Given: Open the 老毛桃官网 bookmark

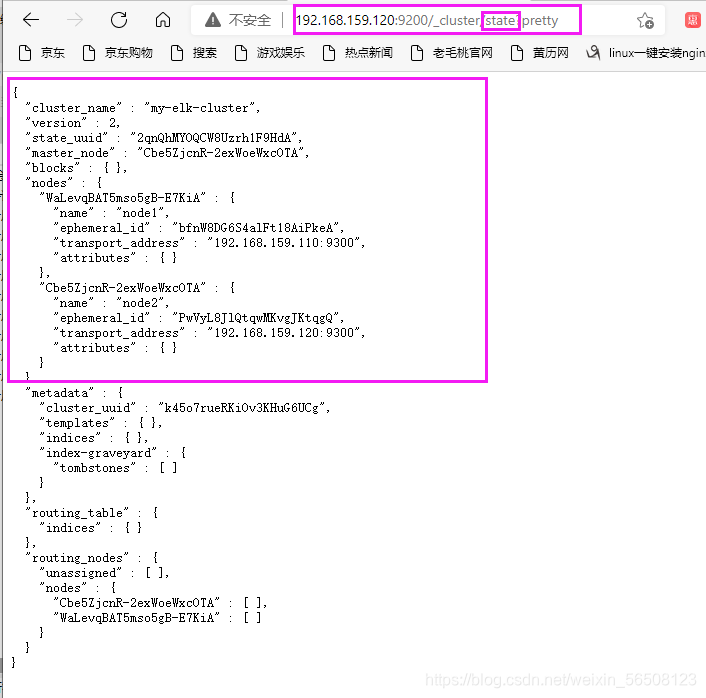Looking at the screenshot, I should [452, 53].
